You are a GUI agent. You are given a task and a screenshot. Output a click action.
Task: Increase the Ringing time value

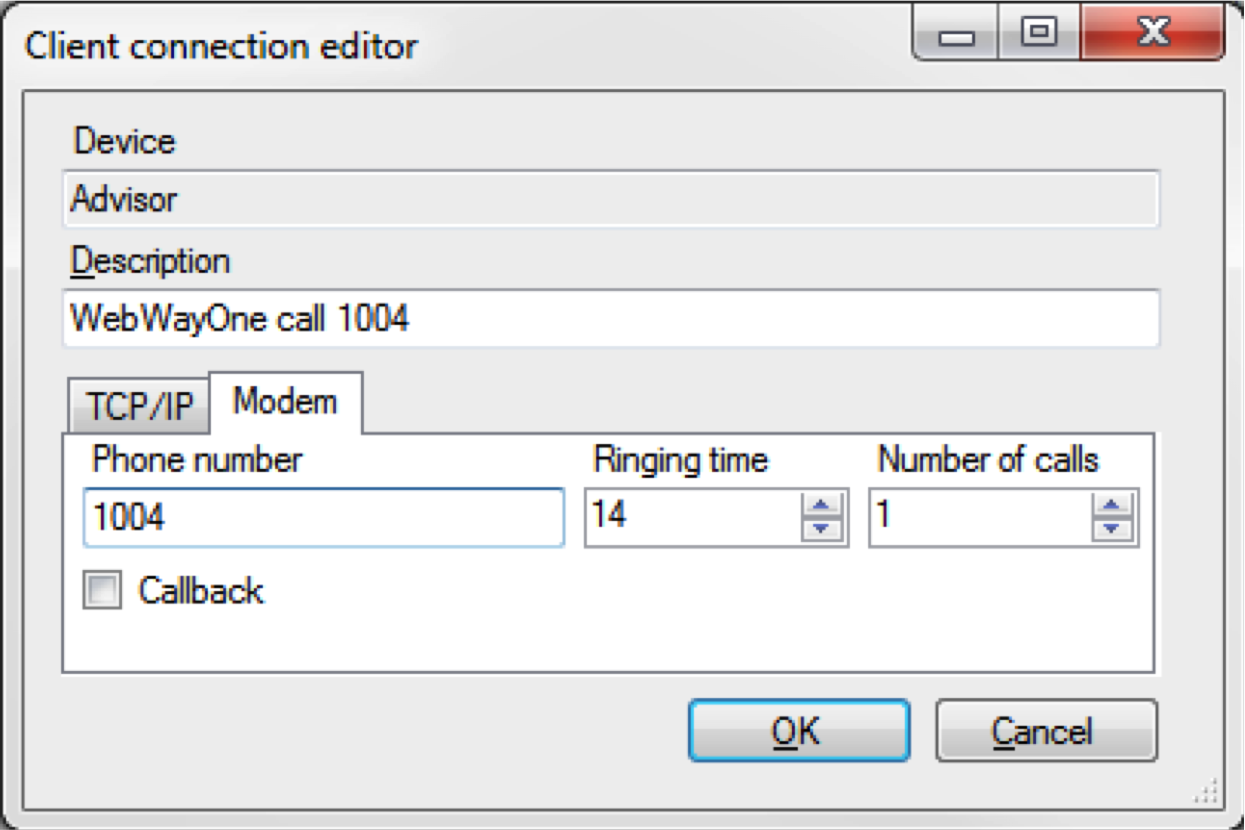coord(822,505)
